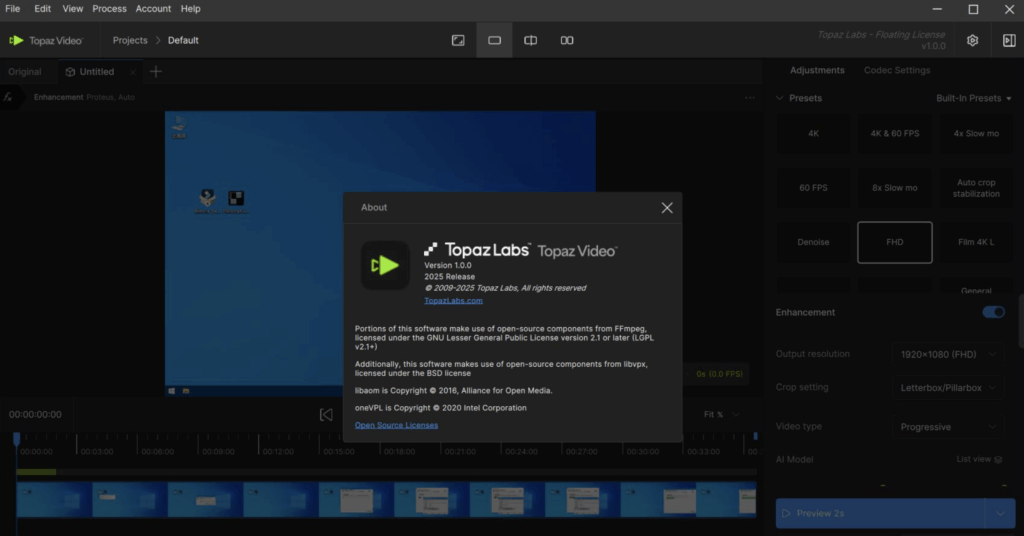Open the Help menu
The width and height of the screenshot is (1024, 536).
190,8
